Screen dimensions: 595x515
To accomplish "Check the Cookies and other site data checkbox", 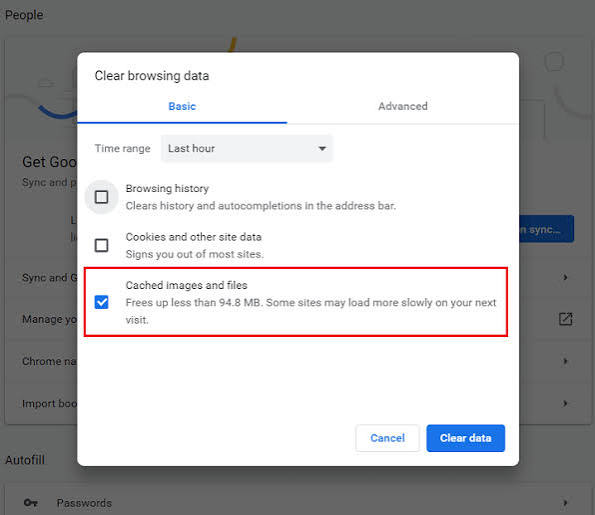I will click(101, 245).
